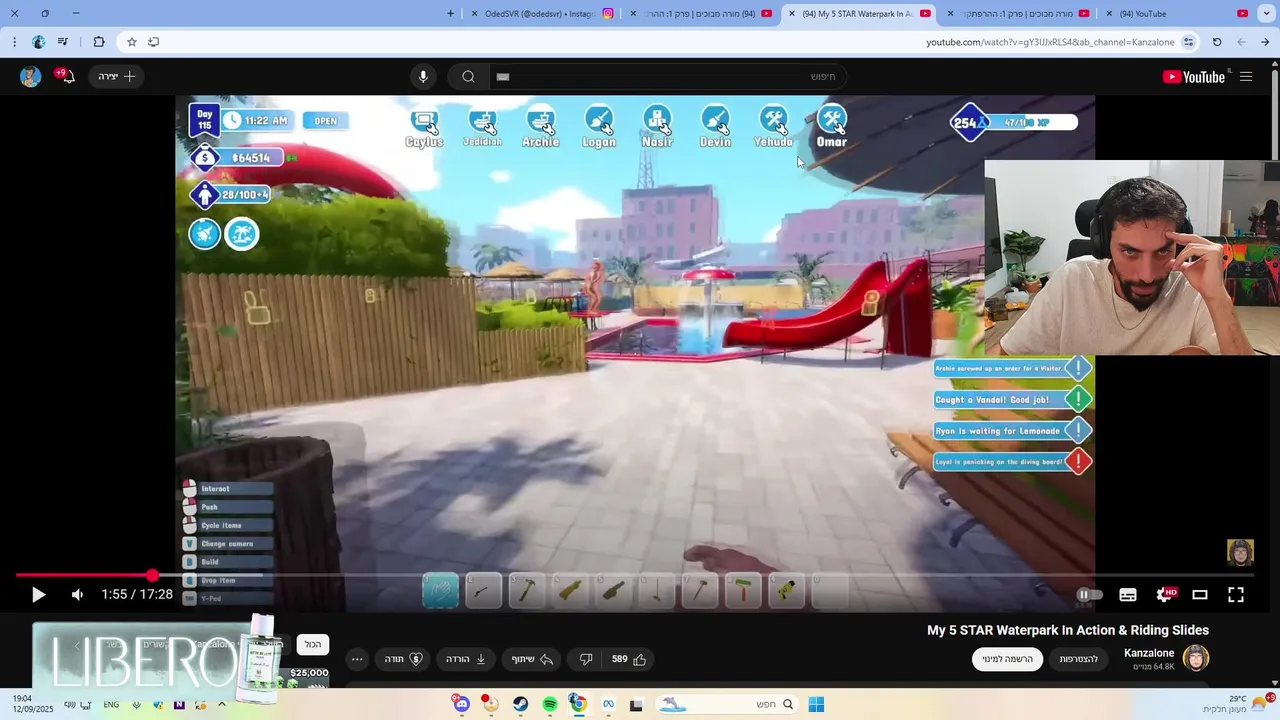1280x720 pixels.
Task: Close the OdedSVR Instagram tab
Action: click(x=474, y=14)
